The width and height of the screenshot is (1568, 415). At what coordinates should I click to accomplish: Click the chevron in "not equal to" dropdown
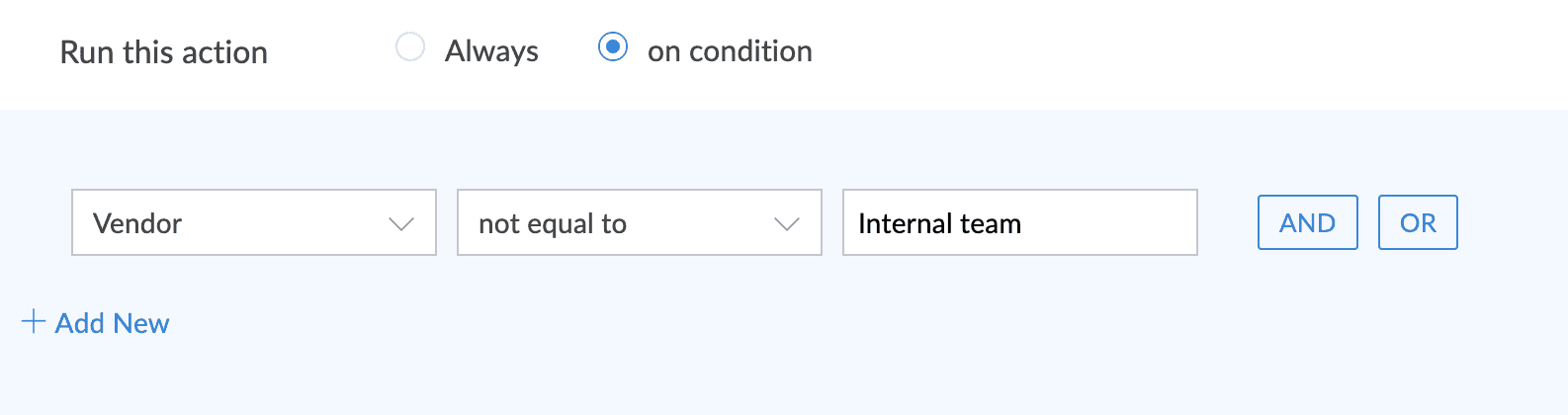click(x=786, y=224)
